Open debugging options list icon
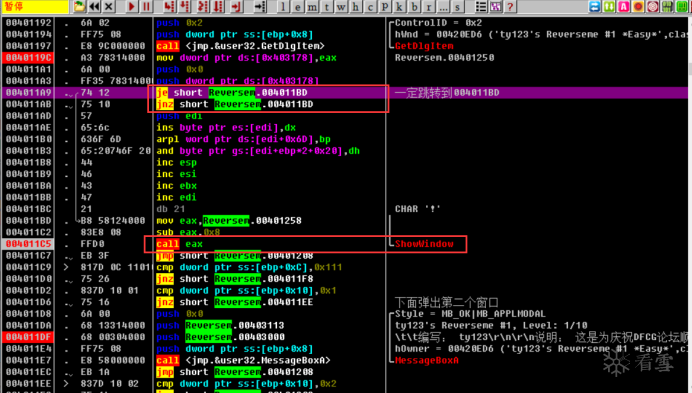This screenshot has width=692, height=393. 481,7
